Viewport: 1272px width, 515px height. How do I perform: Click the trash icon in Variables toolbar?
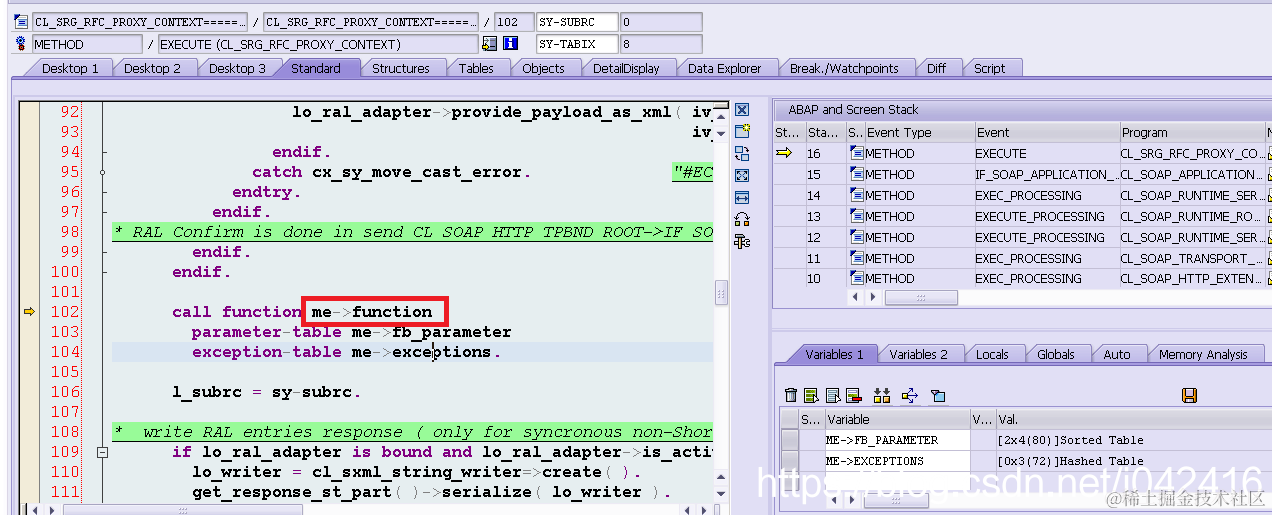791,396
